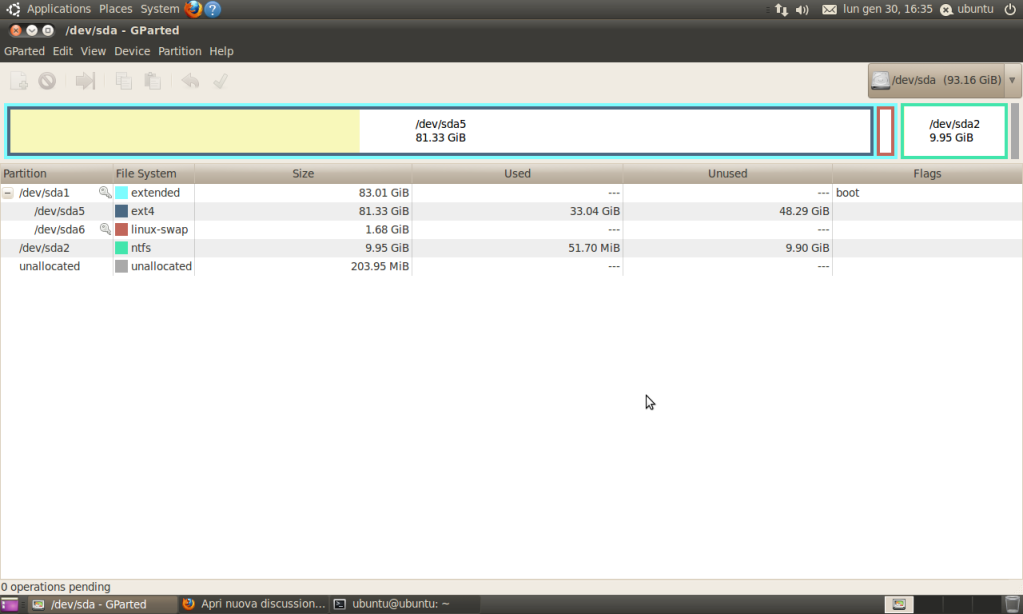Click the Unused column header
The width and height of the screenshot is (1023, 614).
(727, 174)
